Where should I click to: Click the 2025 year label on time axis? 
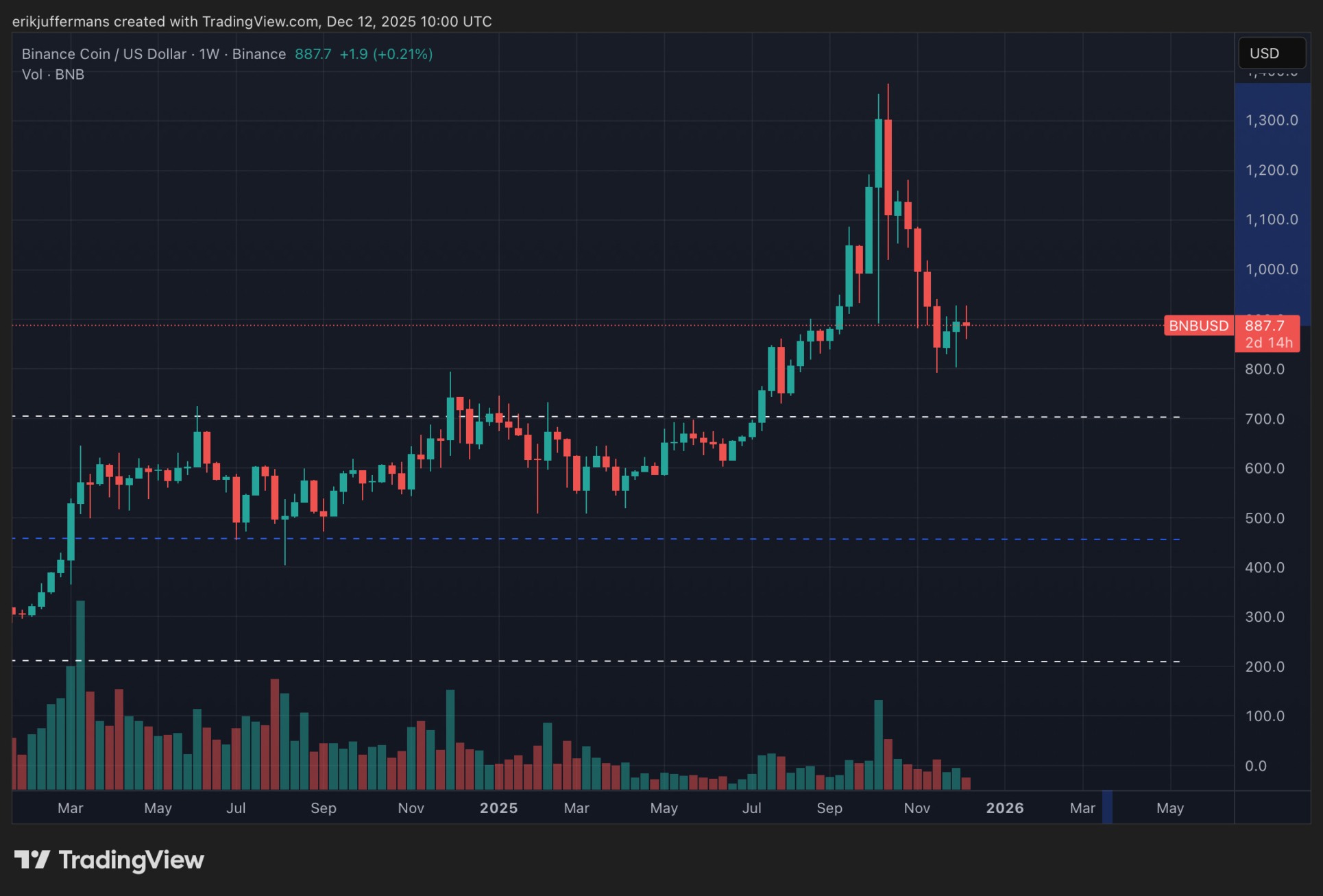(498, 808)
